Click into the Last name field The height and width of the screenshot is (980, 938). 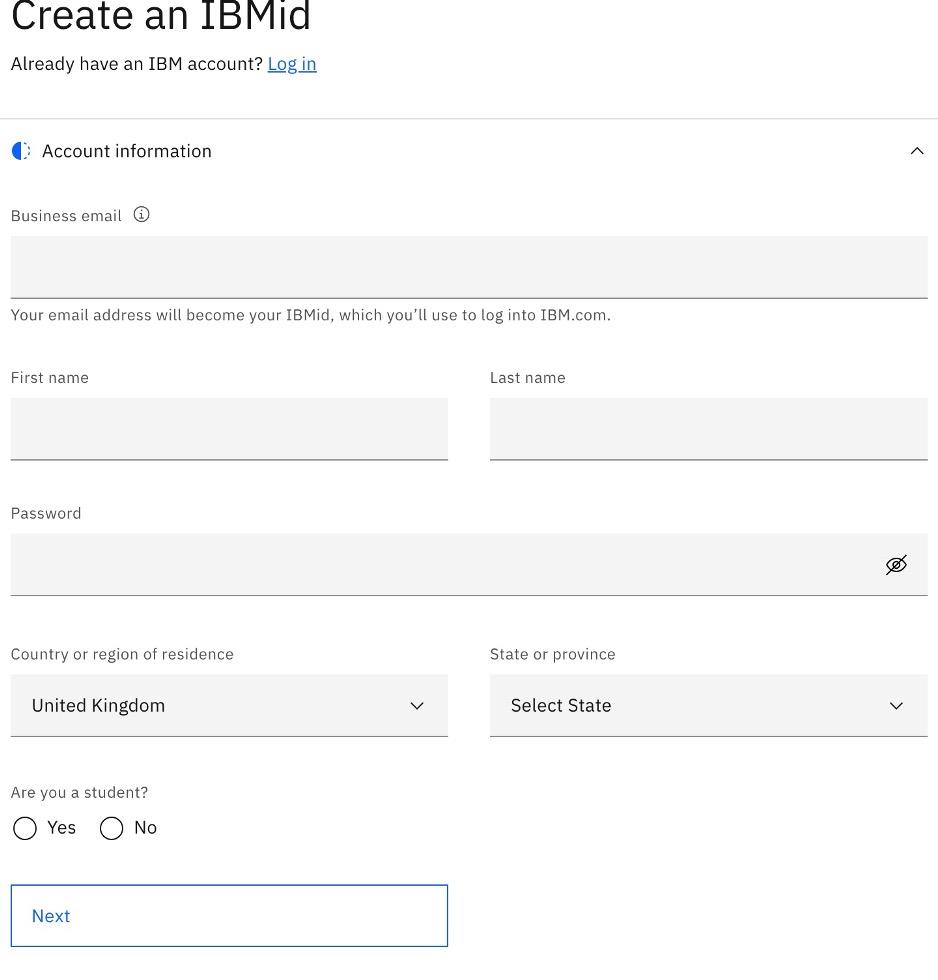708,429
